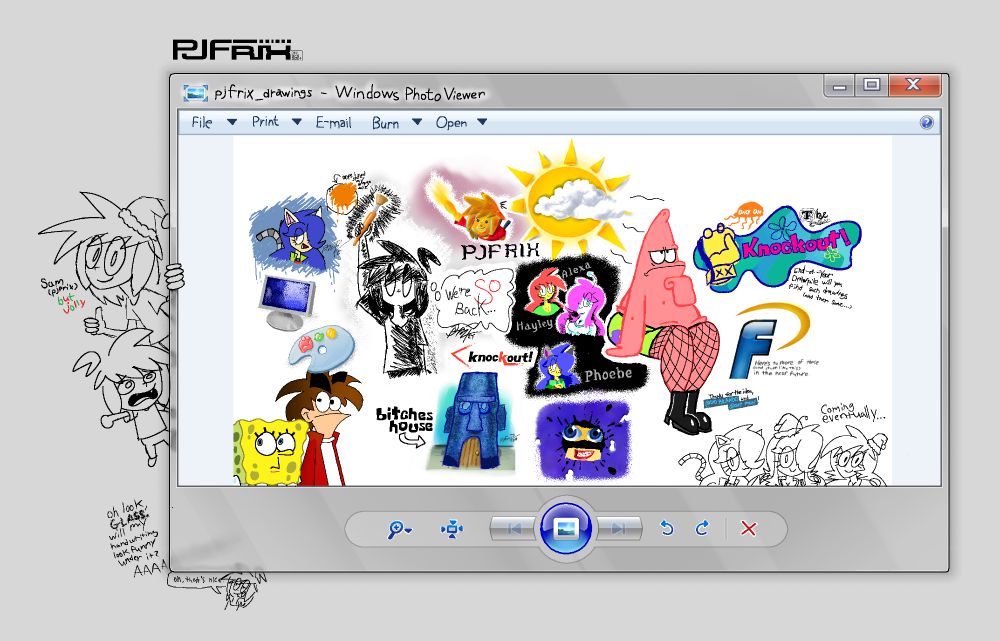Expand the Open dropdown arrow
Image resolution: width=1000 pixels, height=641 pixels.
(x=482, y=121)
